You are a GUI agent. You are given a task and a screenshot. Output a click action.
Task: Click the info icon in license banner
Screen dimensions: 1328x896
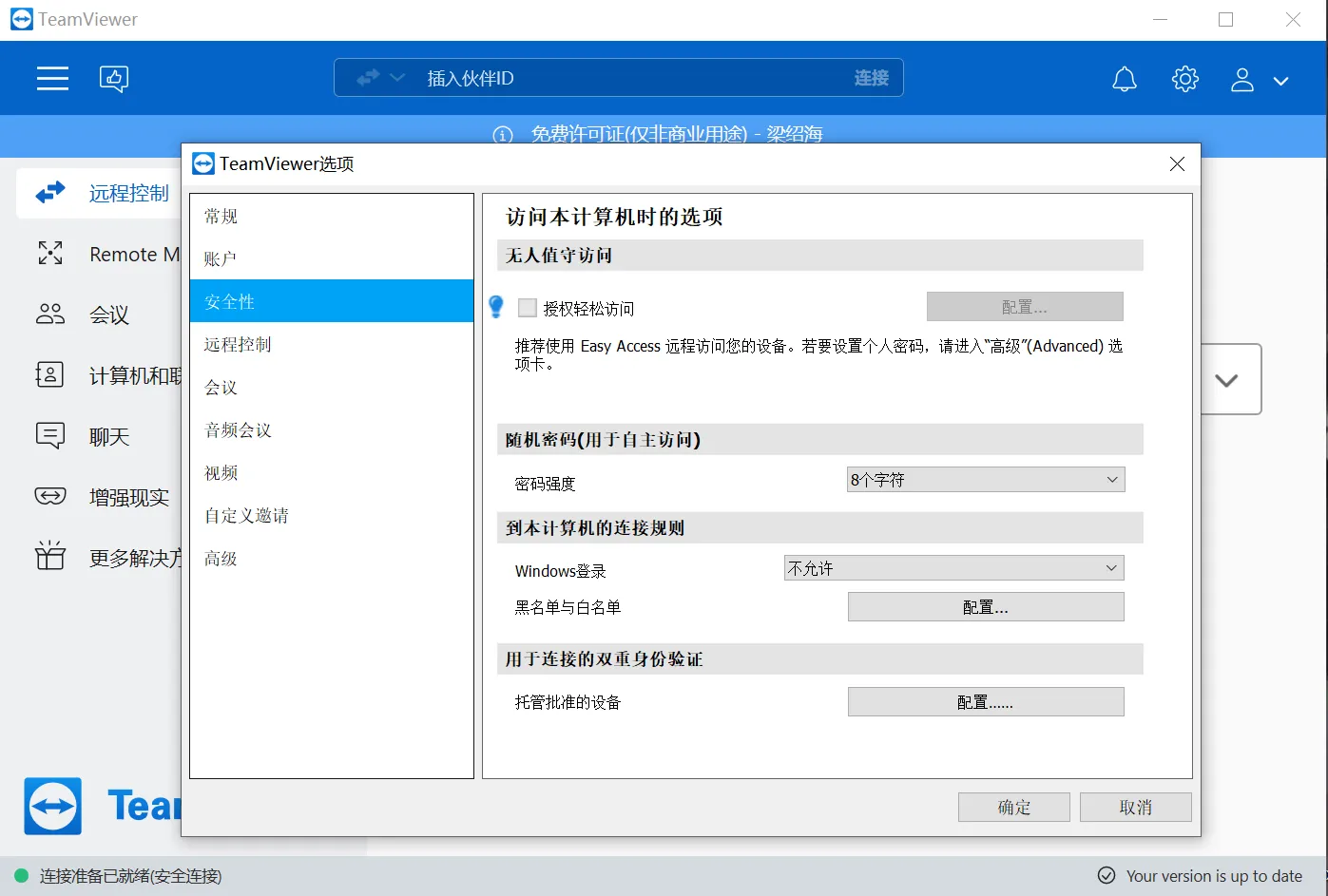pyautogui.click(x=503, y=135)
